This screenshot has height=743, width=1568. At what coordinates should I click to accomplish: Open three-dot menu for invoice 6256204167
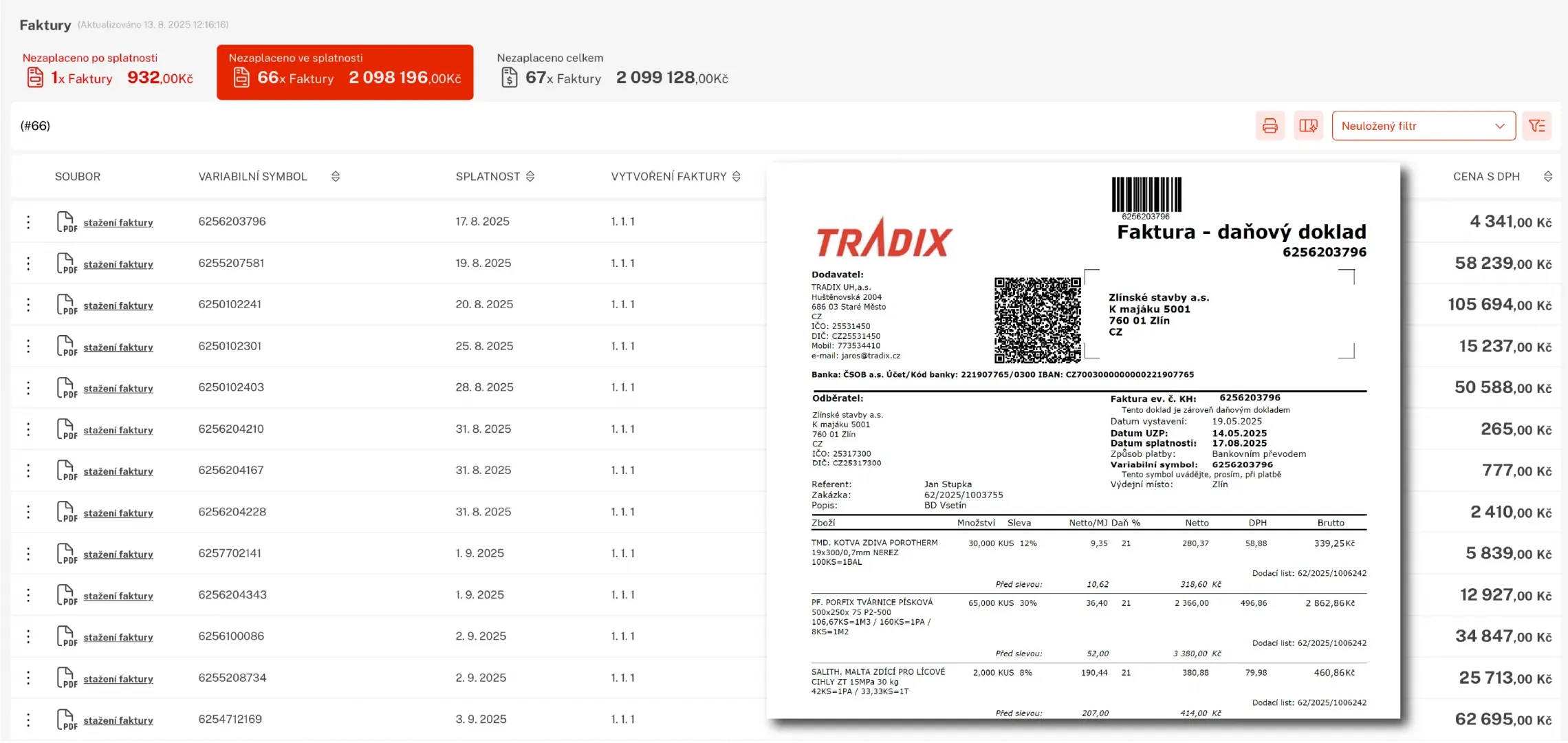[x=28, y=471]
